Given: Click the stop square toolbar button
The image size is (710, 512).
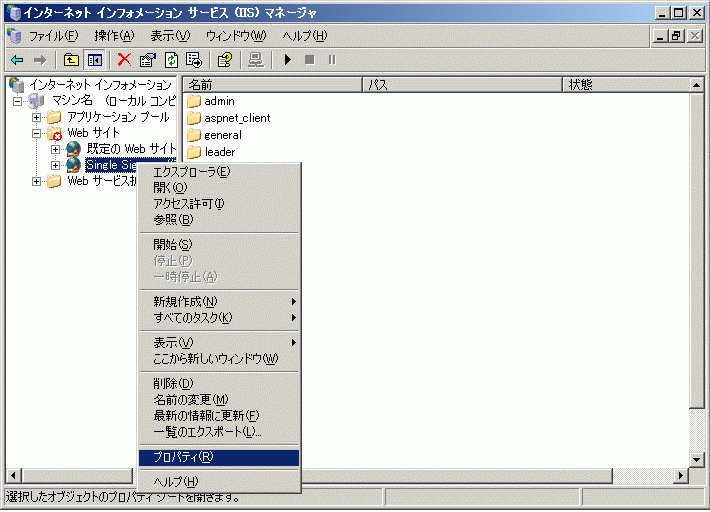Looking at the screenshot, I should pos(310,60).
